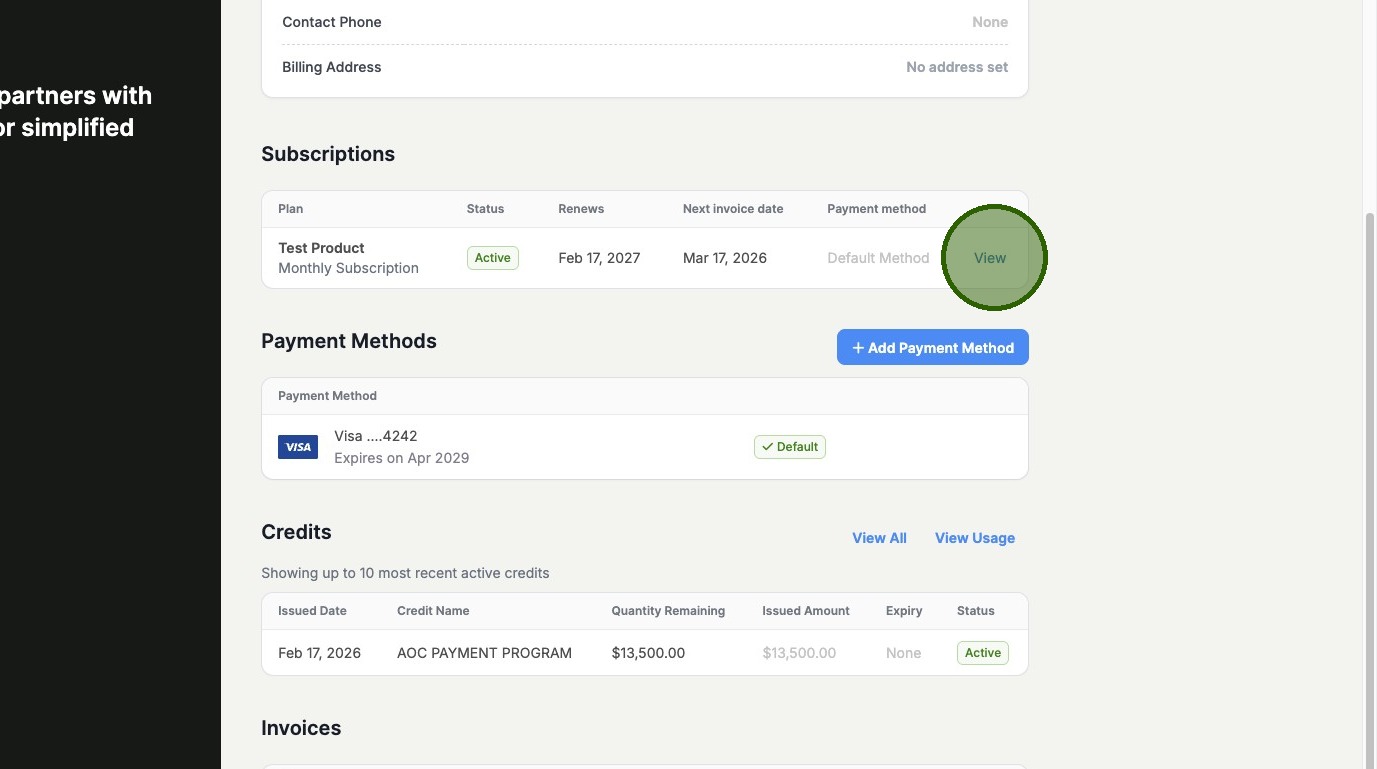Click View on Test Product subscription
The height and width of the screenshot is (769, 1377).
point(990,258)
